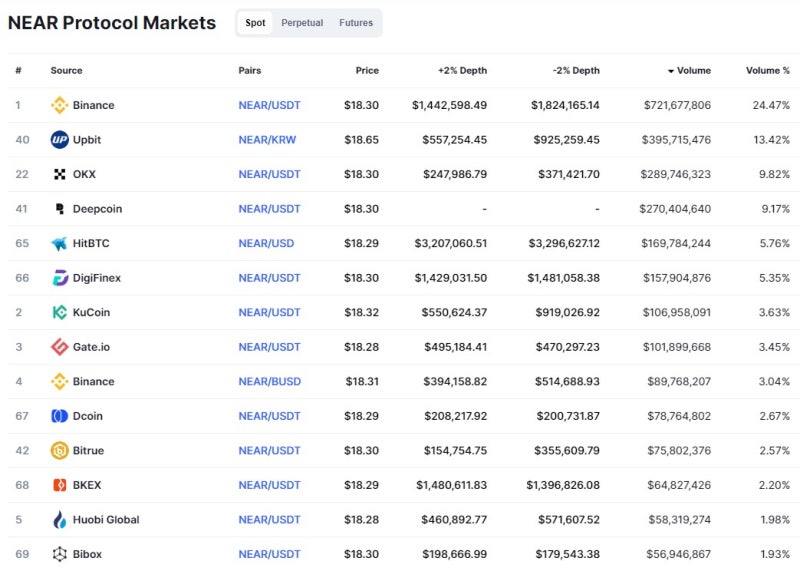800x571 pixels.
Task: Click the Binance logo in NEAR/USDT row
Action: [x=59, y=105]
